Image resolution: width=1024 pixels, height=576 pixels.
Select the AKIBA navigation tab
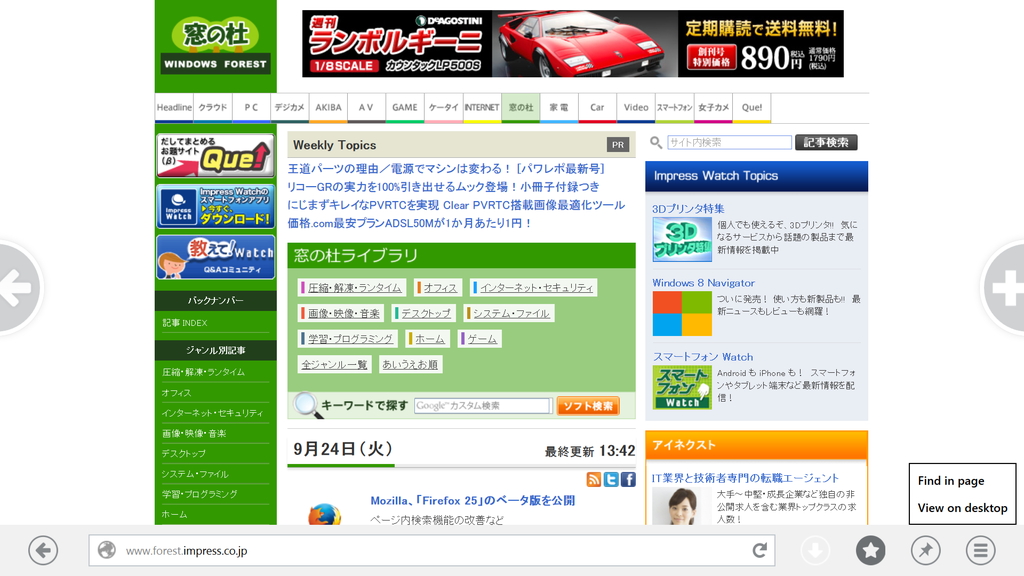(x=328, y=108)
